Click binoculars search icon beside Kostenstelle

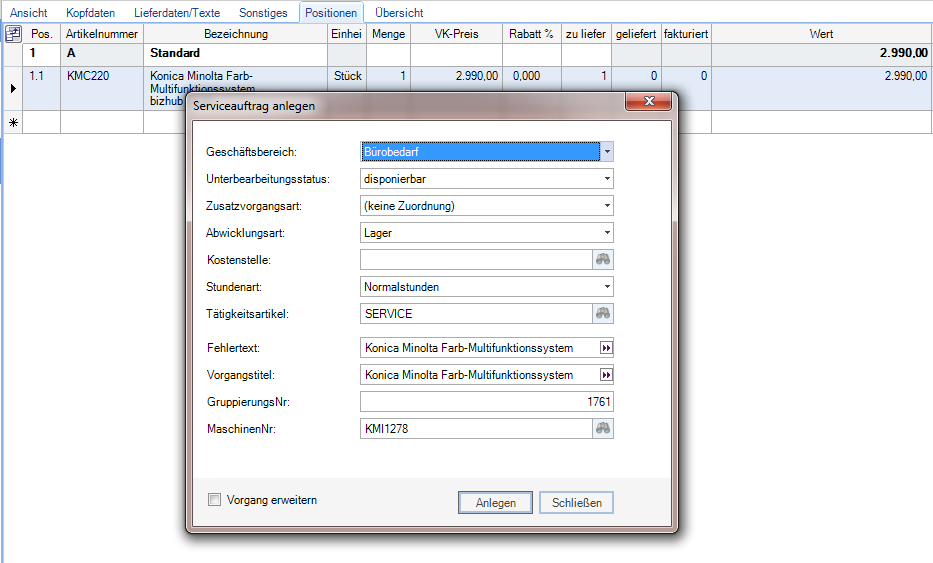coord(604,260)
